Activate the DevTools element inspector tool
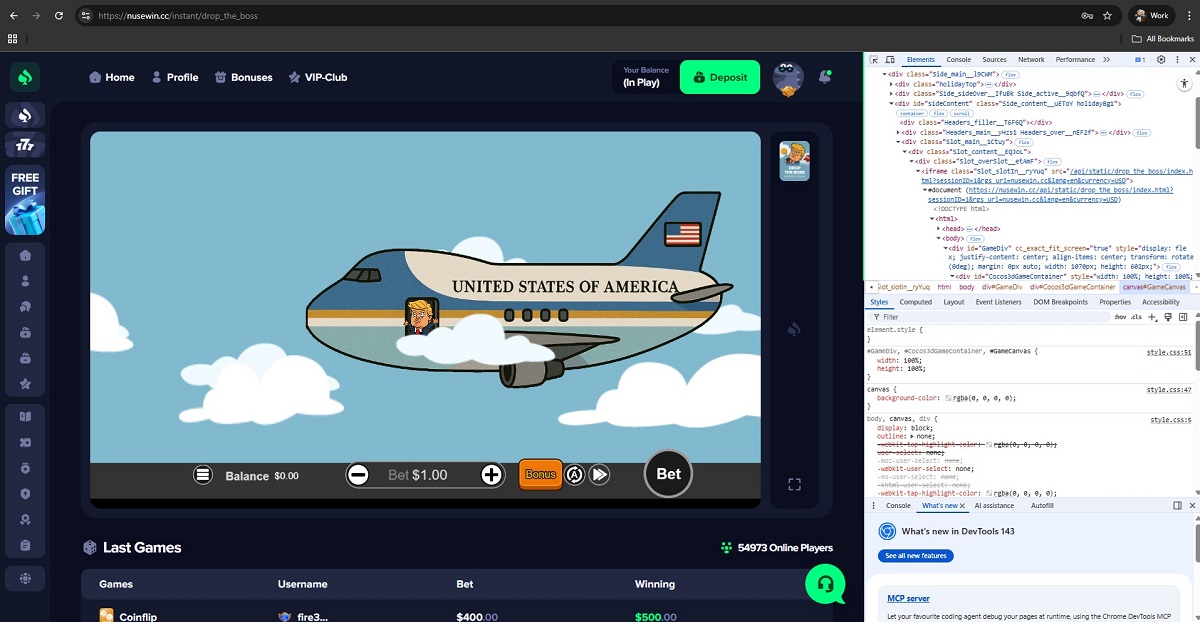 [874, 60]
